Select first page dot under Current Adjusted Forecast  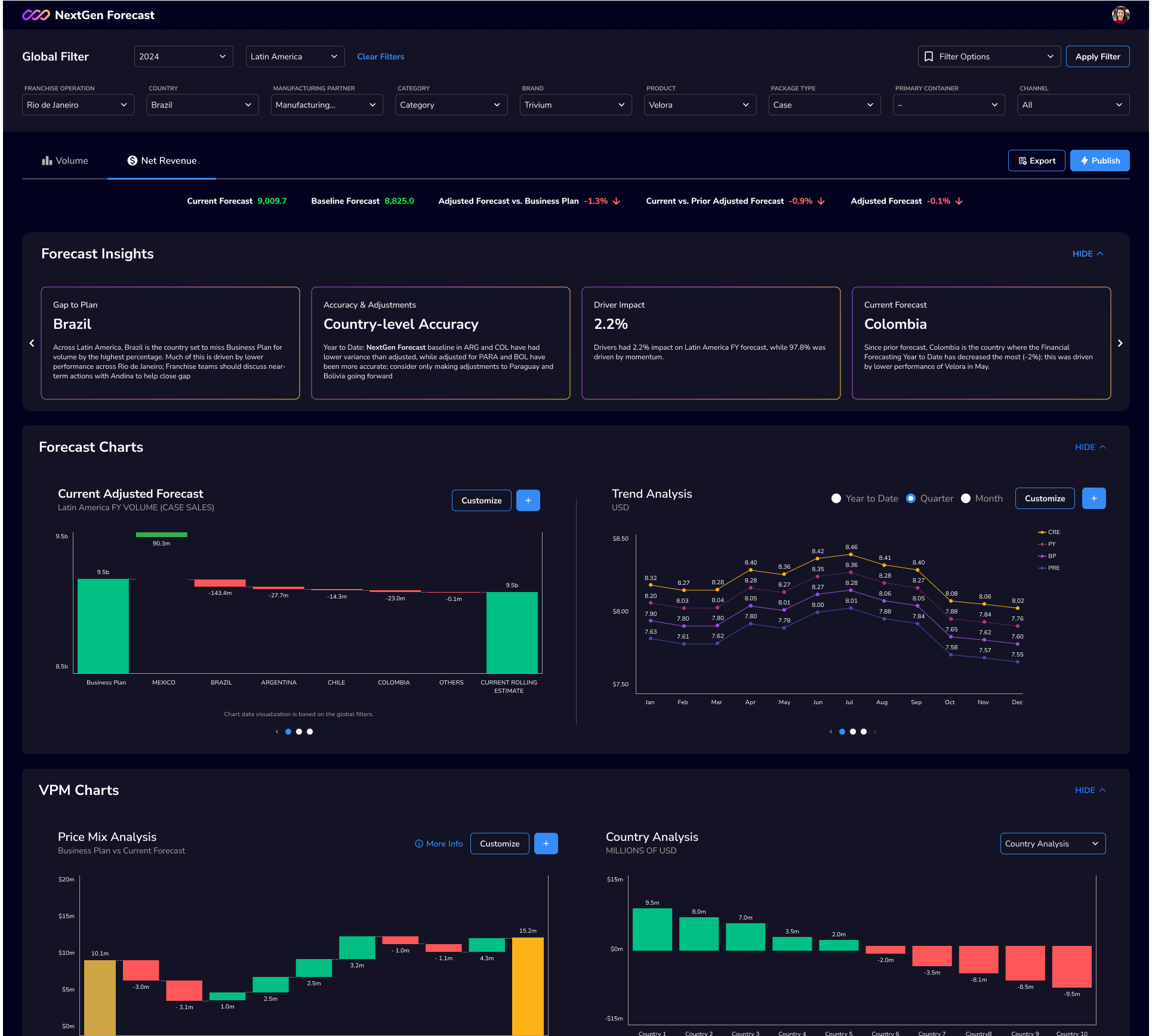(288, 732)
